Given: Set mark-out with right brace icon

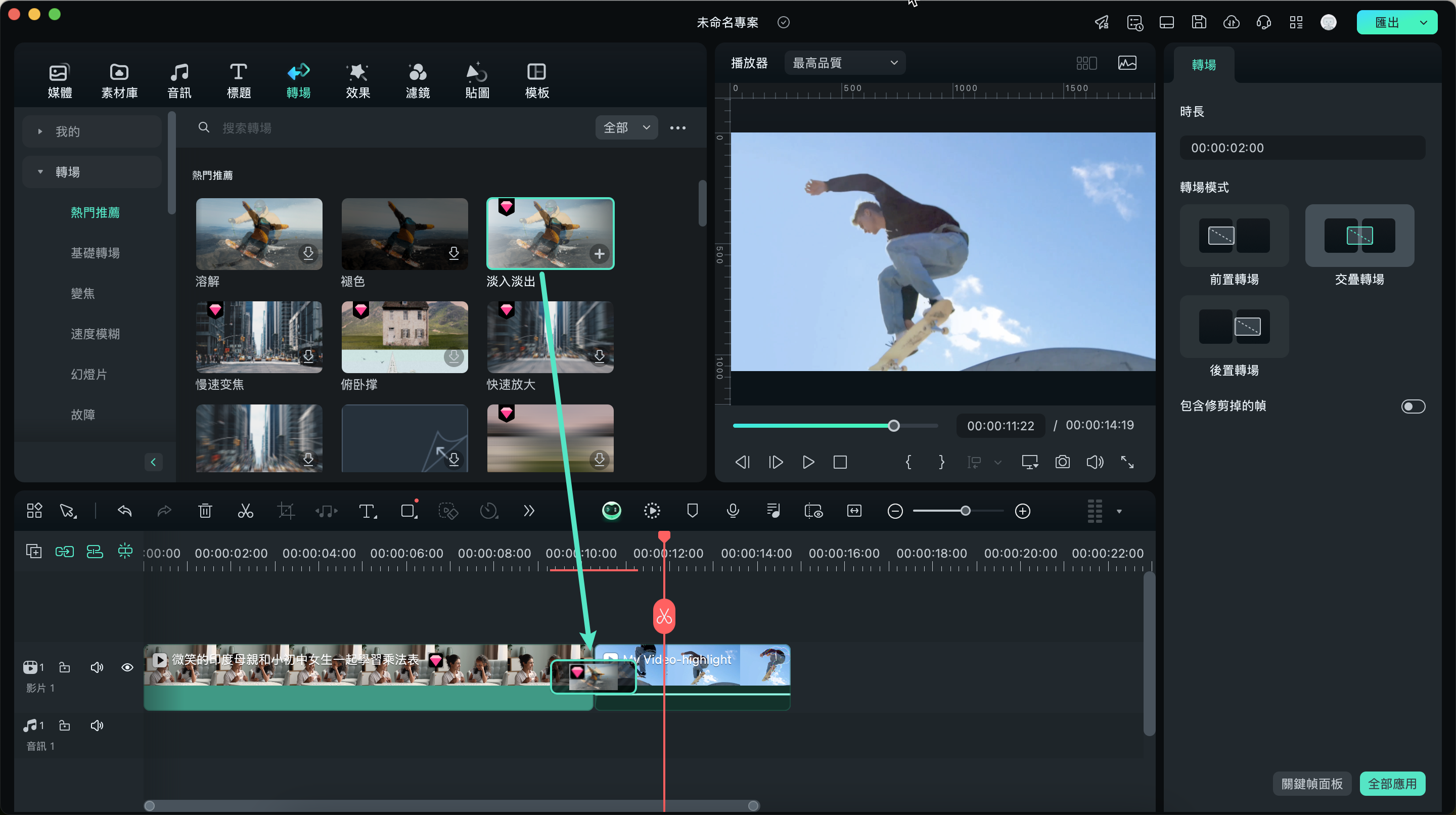Looking at the screenshot, I should tap(941, 462).
